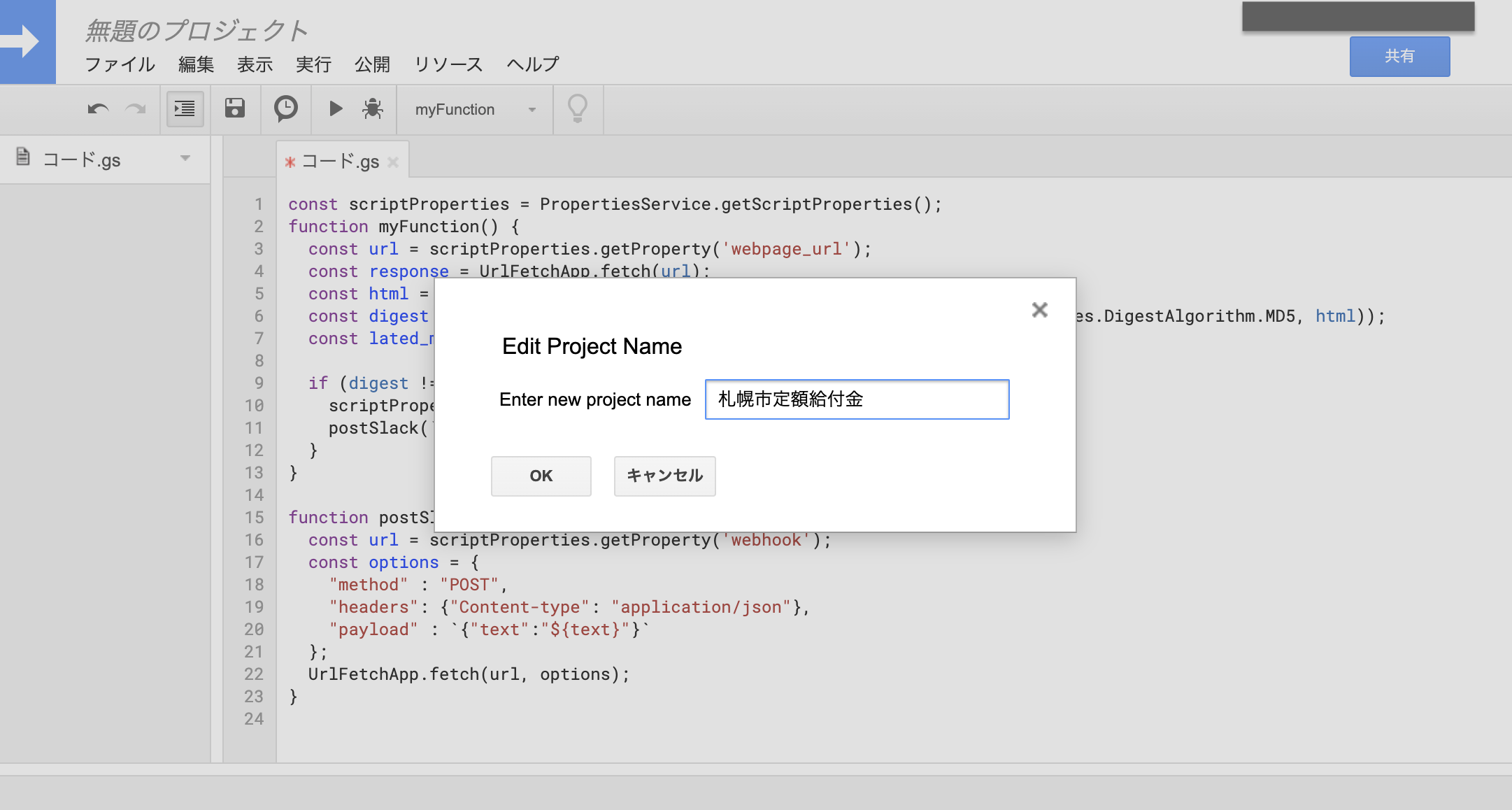Run the selected function play icon
Viewport: 1512px width, 810px height.
pos(336,108)
